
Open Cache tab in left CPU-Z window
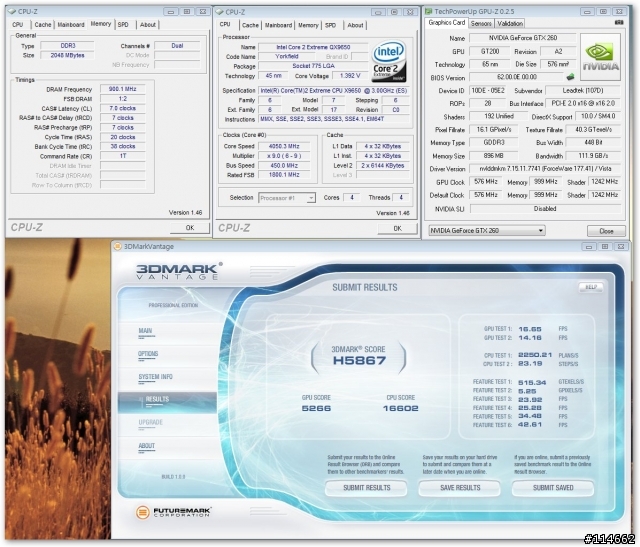(x=43, y=25)
